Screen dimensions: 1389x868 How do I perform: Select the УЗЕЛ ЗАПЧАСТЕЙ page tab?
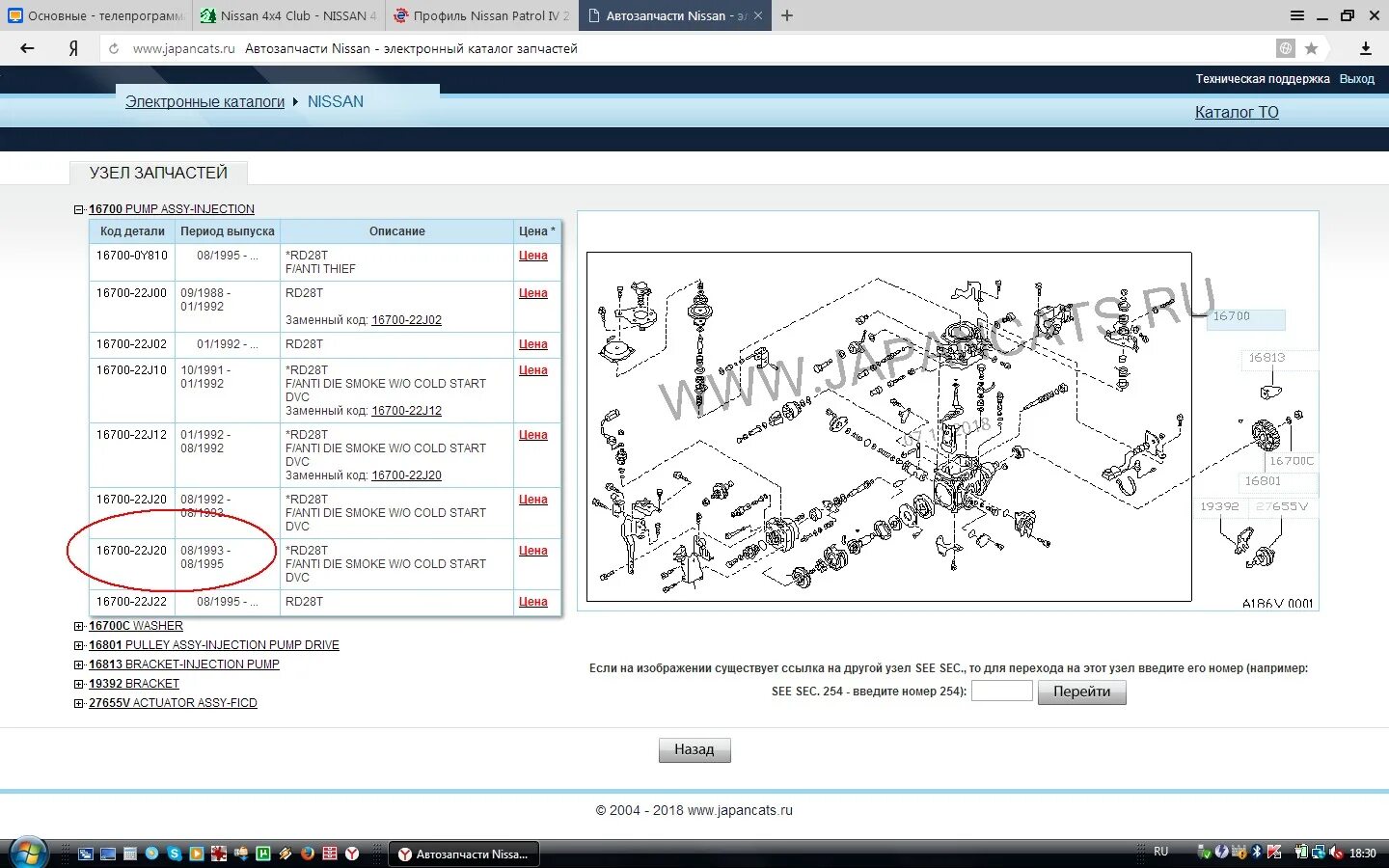tap(158, 173)
